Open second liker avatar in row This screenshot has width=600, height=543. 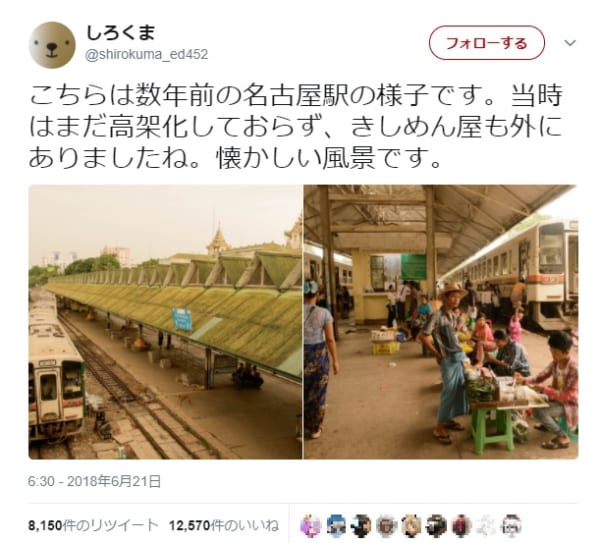[x=336, y=525]
